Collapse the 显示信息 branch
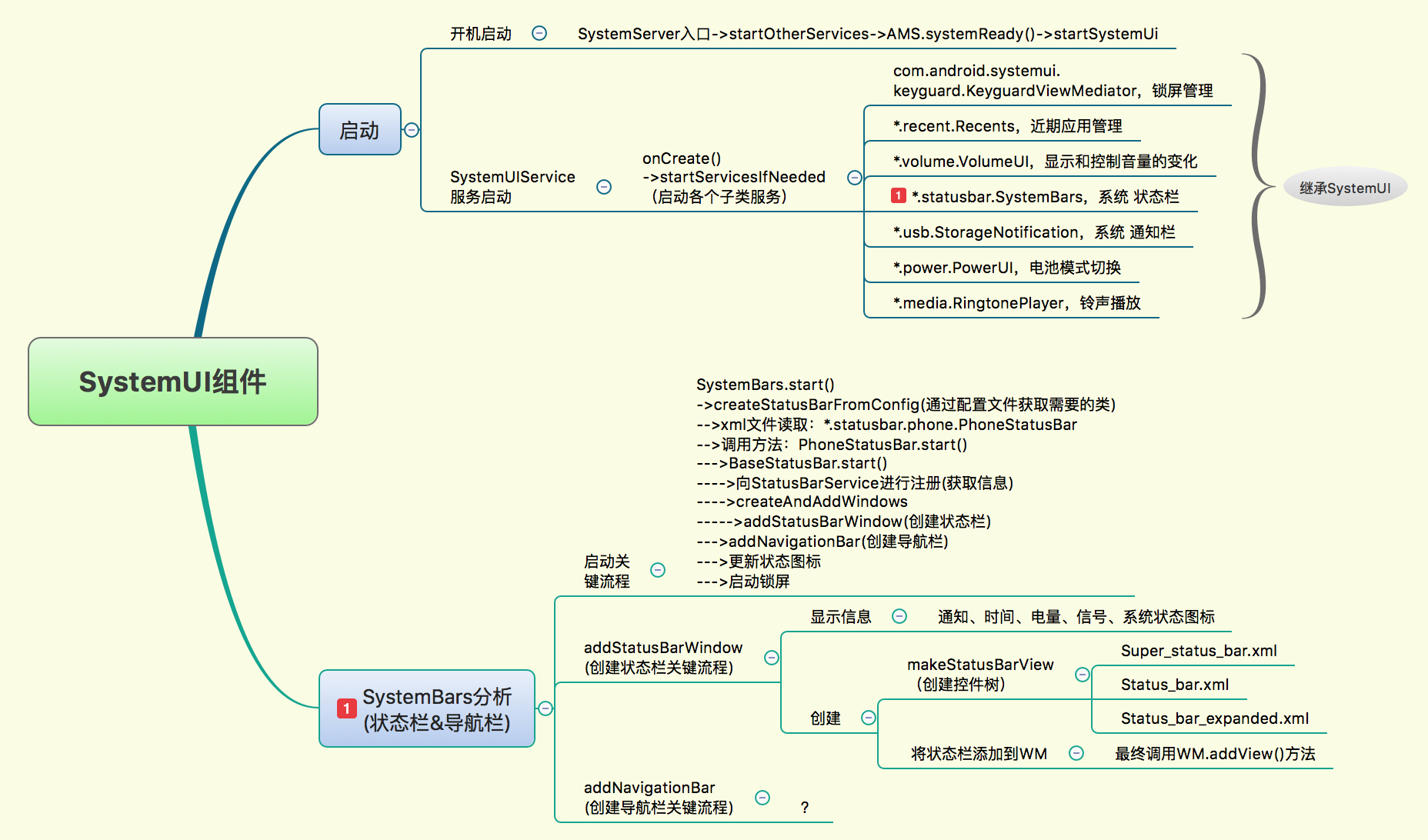Screen dimensions: 1428x840 coord(899,616)
